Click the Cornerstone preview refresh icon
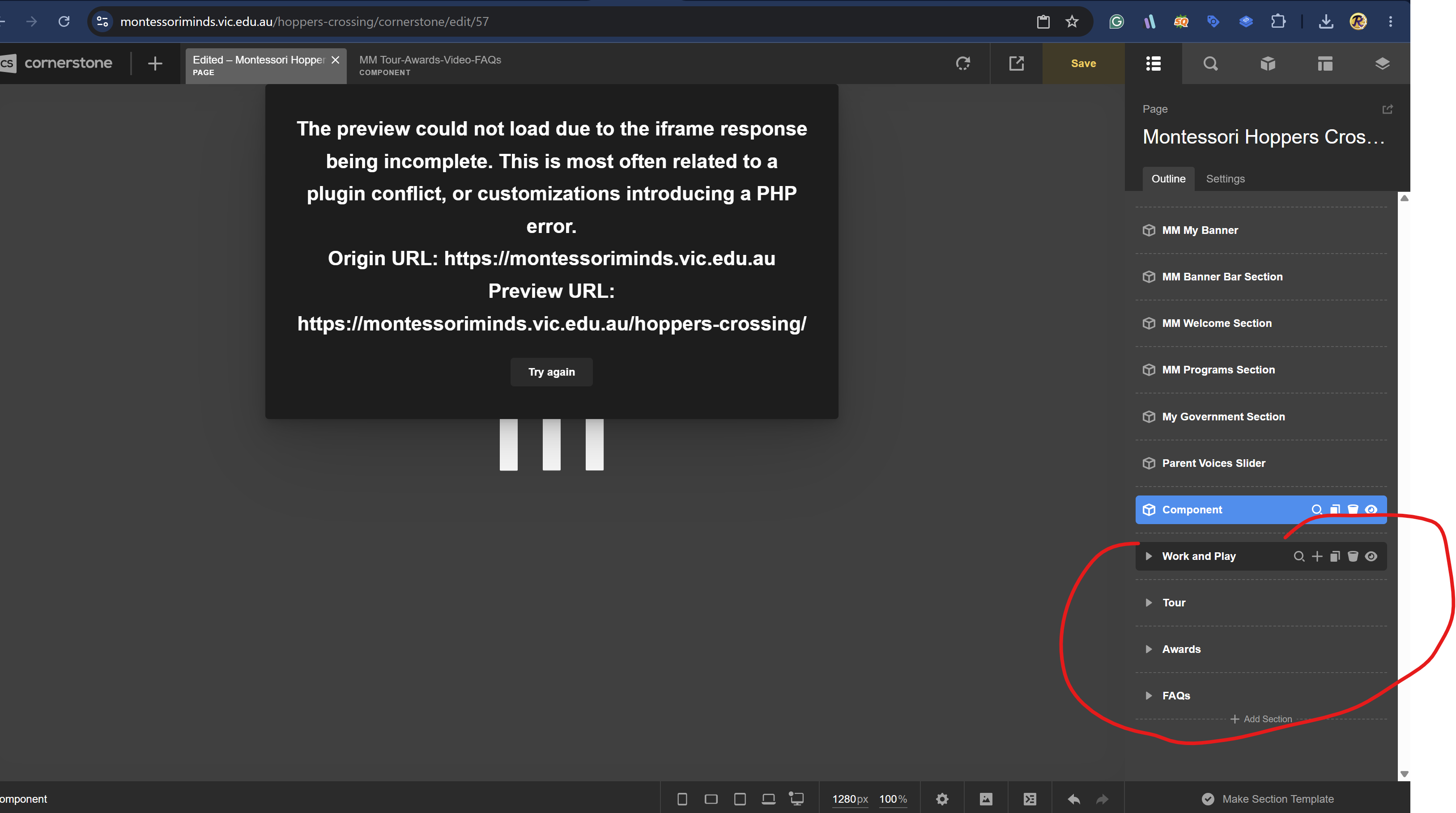1456x813 pixels. tap(962, 63)
